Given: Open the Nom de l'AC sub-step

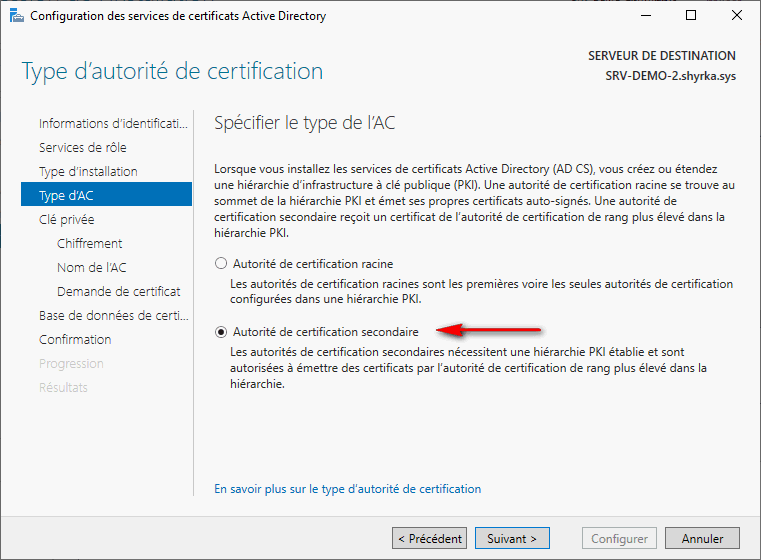Looking at the screenshot, I should coord(92,267).
